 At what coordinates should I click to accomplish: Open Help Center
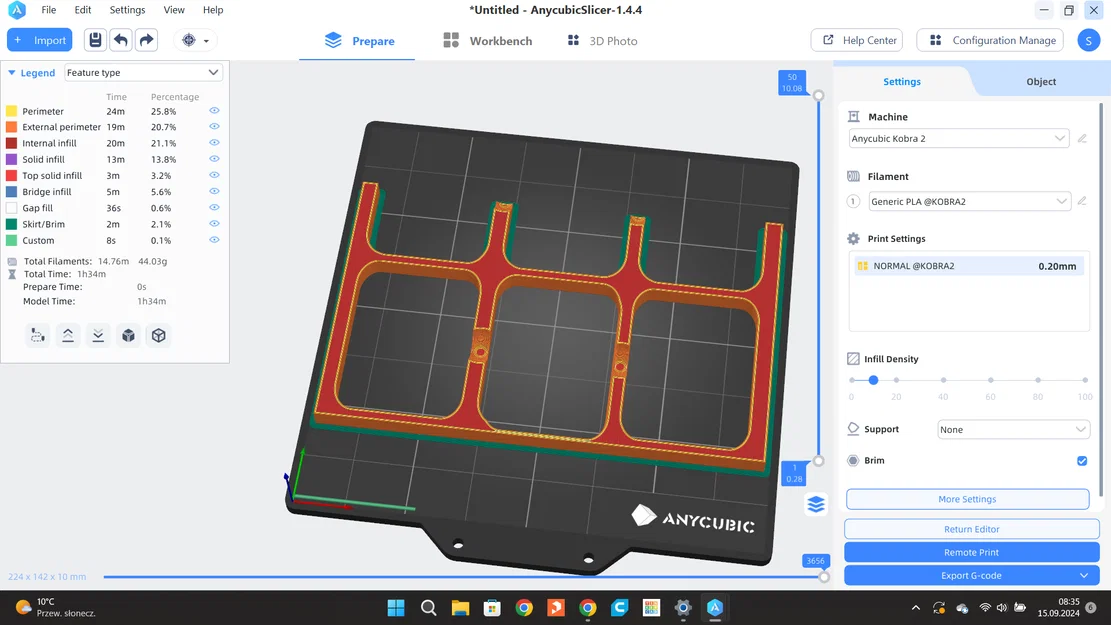click(857, 40)
